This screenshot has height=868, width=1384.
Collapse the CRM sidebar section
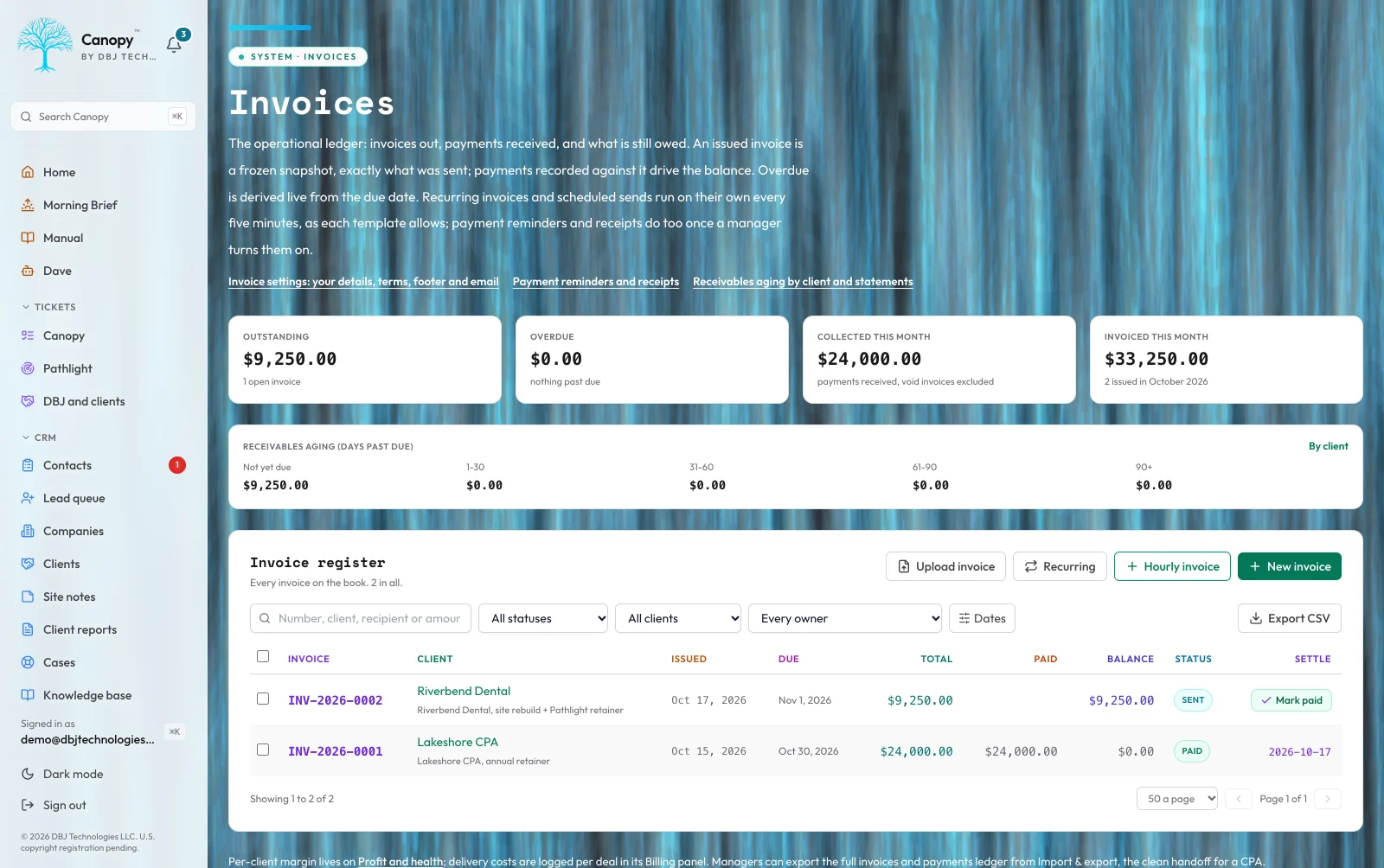[x=39, y=437]
